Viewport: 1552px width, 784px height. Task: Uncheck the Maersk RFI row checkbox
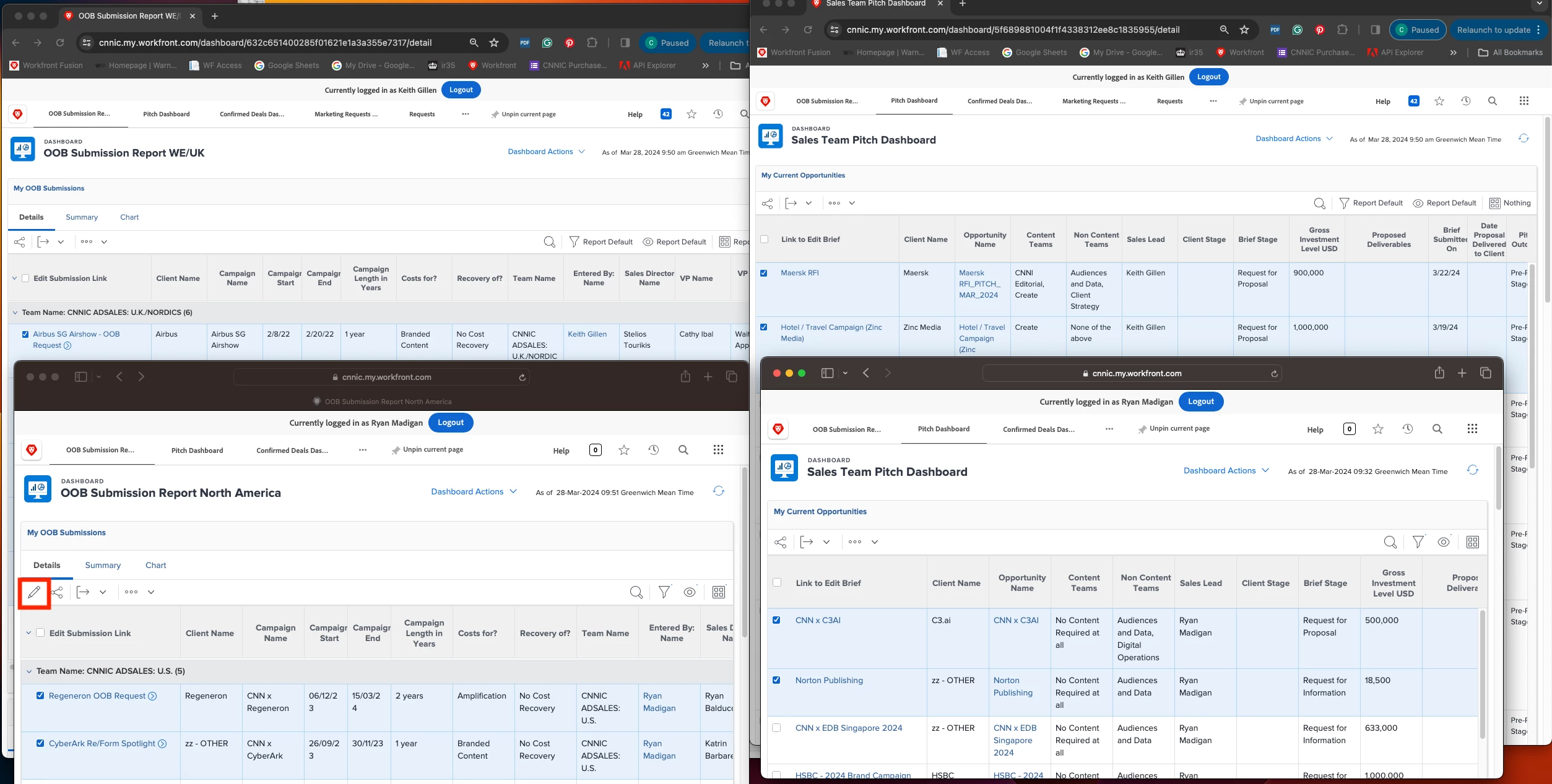tap(763, 273)
